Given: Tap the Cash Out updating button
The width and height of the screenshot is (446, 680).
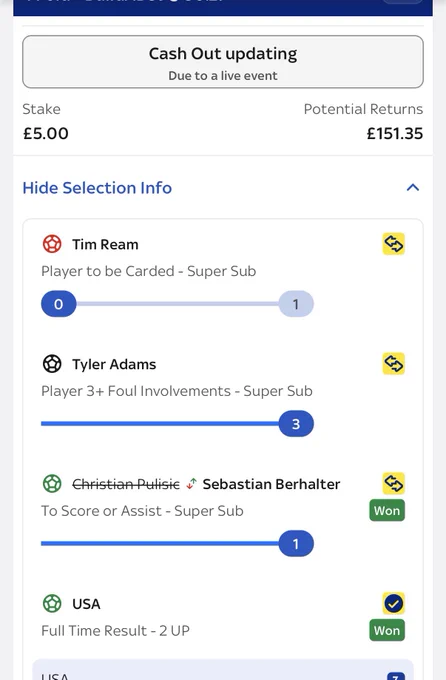Looking at the screenshot, I should tap(223, 62).
